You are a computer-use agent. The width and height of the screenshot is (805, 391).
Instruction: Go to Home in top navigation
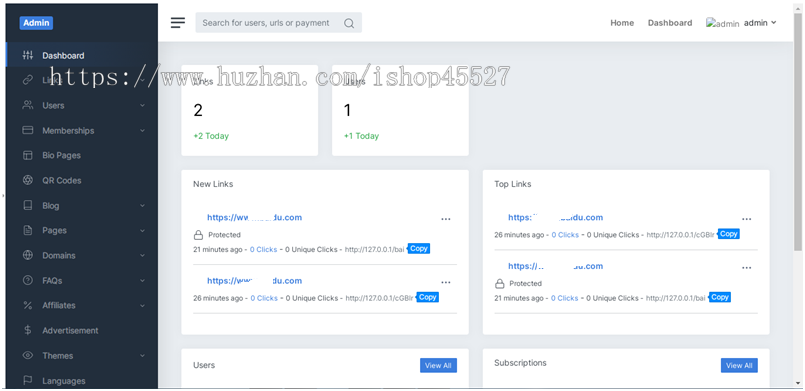click(622, 23)
